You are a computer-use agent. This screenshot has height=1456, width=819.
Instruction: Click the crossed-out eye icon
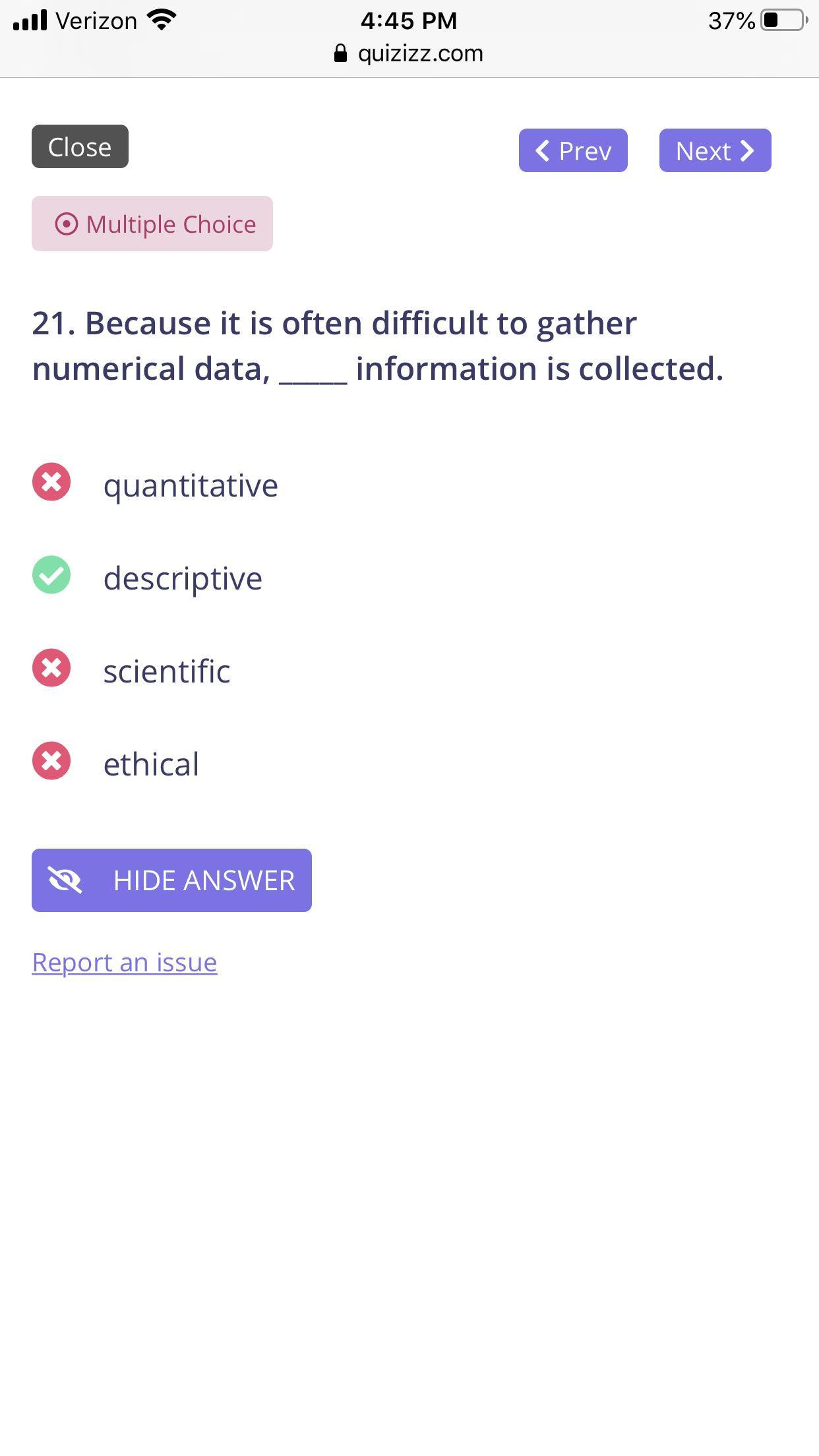[65, 880]
